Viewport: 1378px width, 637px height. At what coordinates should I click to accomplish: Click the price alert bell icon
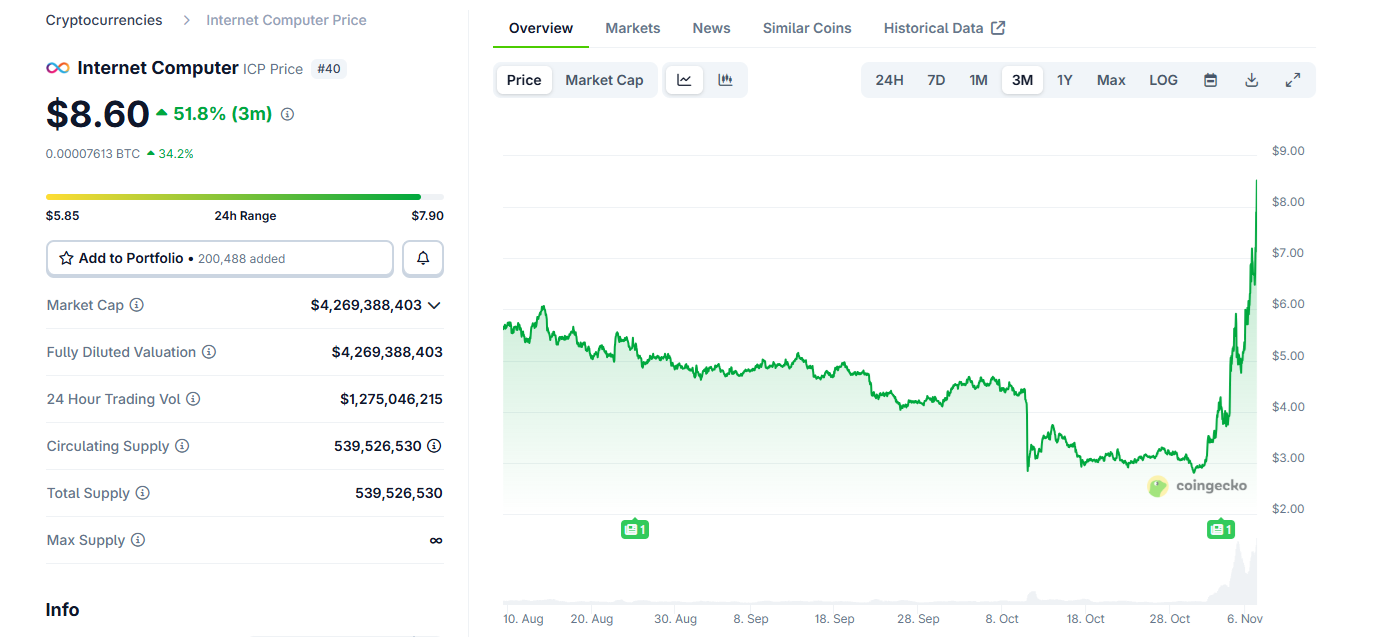click(423, 258)
